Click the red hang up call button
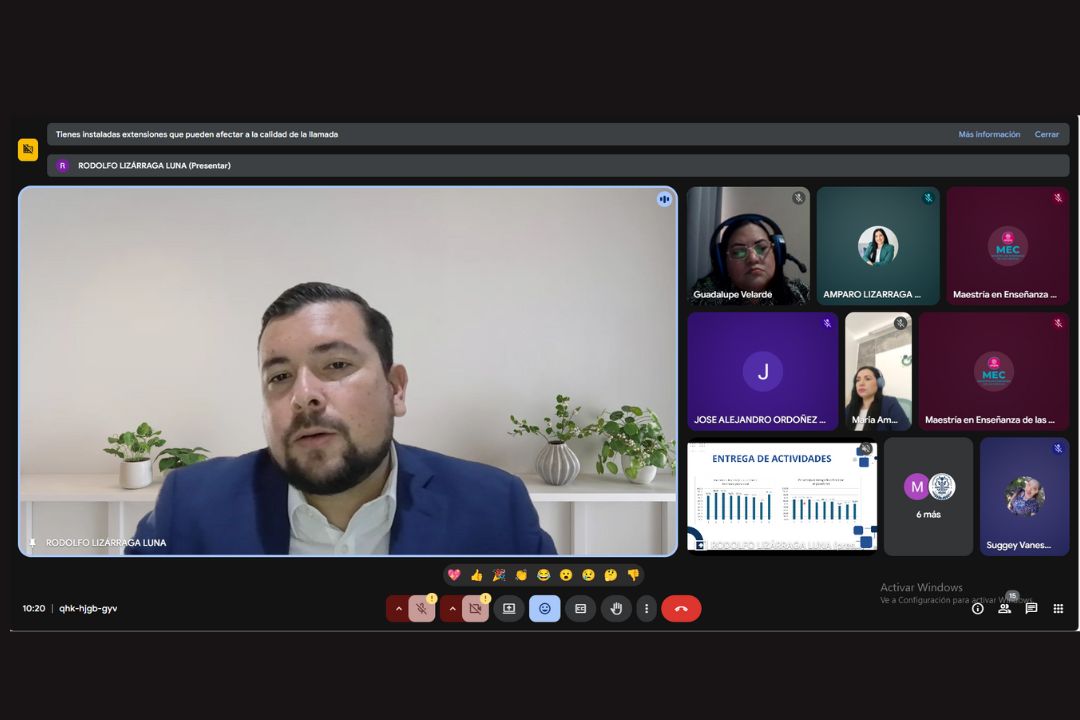 (x=681, y=608)
